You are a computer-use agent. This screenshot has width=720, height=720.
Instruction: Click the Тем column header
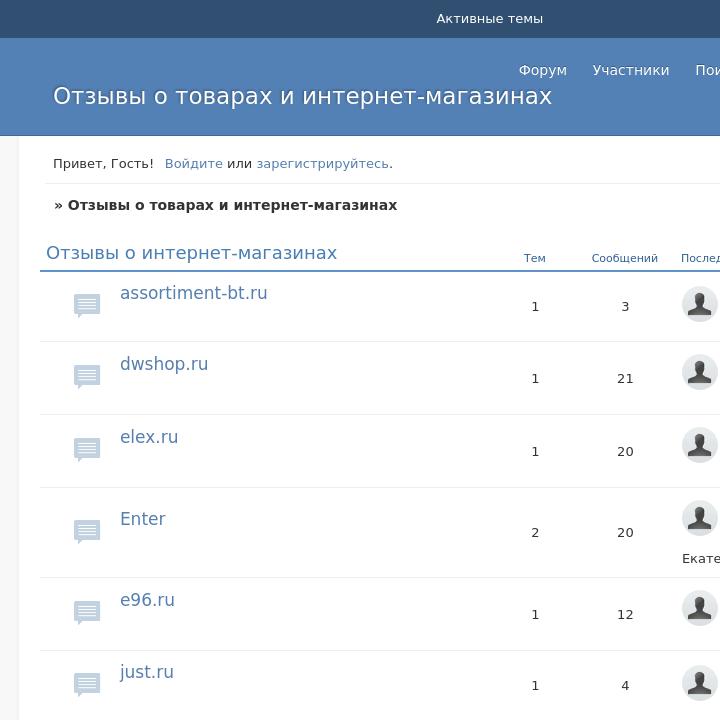click(x=535, y=259)
